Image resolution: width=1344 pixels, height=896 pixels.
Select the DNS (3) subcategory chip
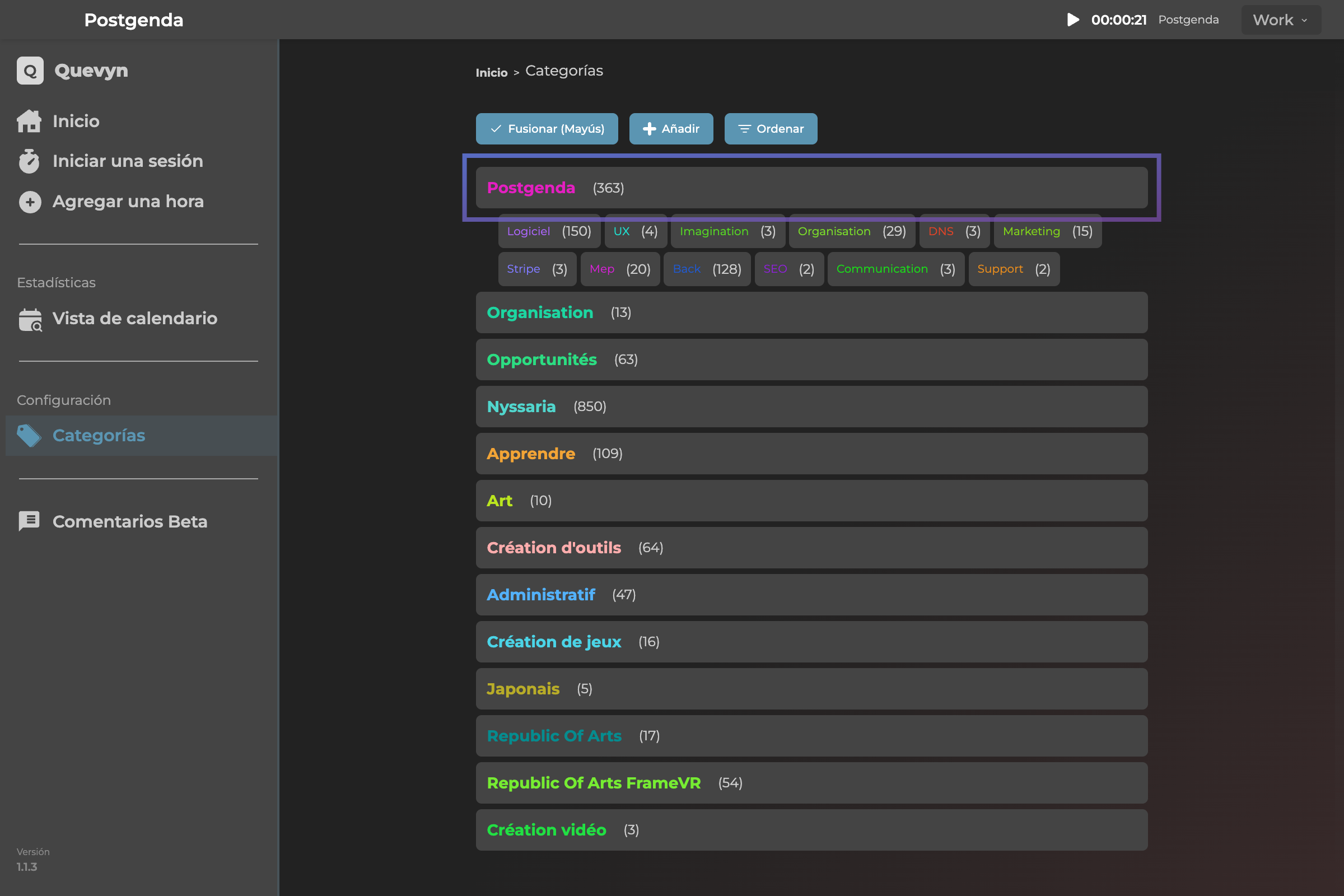click(x=954, y=231)
